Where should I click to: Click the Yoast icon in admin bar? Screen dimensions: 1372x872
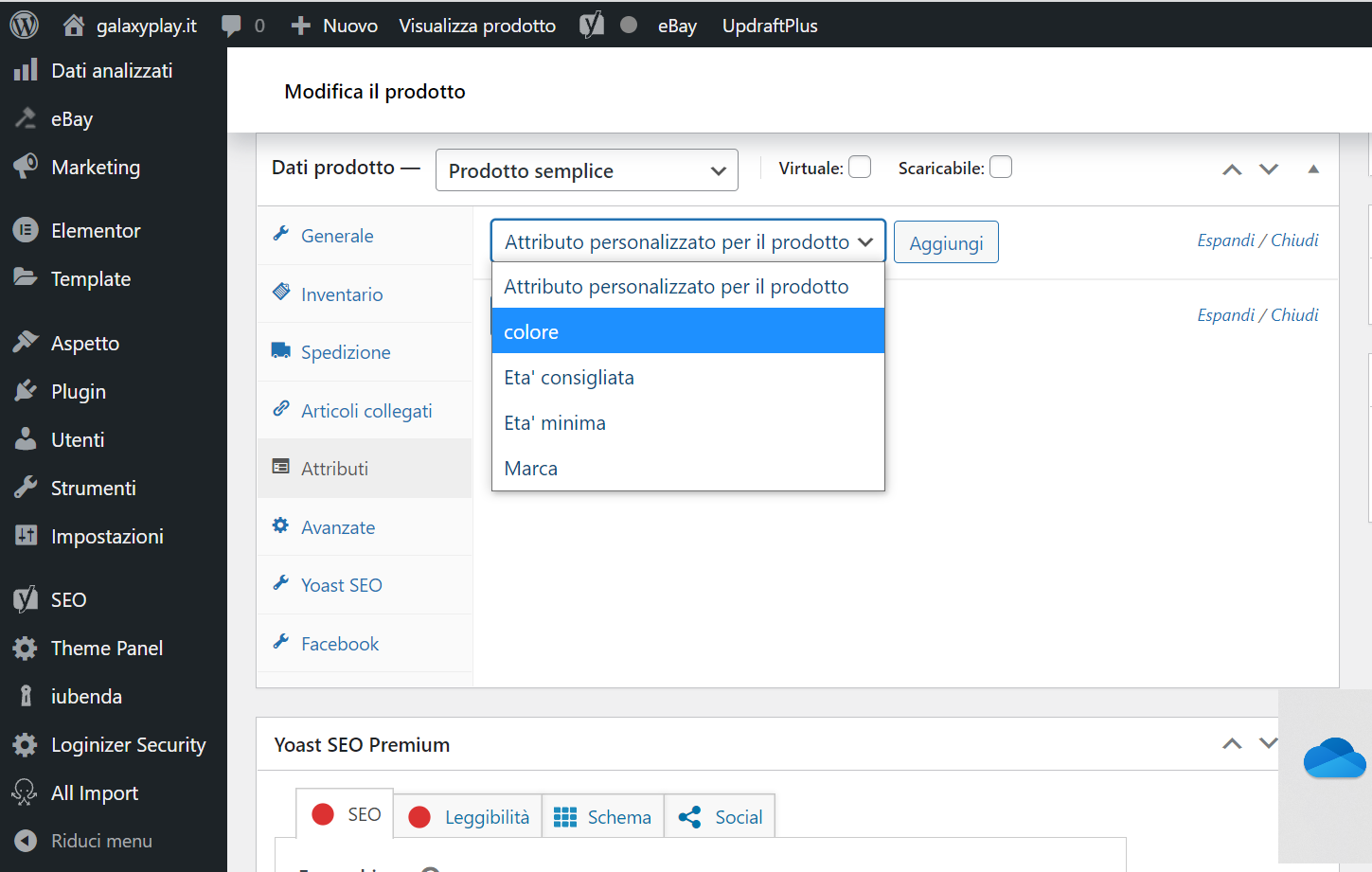pyautogui.click(x=592, y=26)
